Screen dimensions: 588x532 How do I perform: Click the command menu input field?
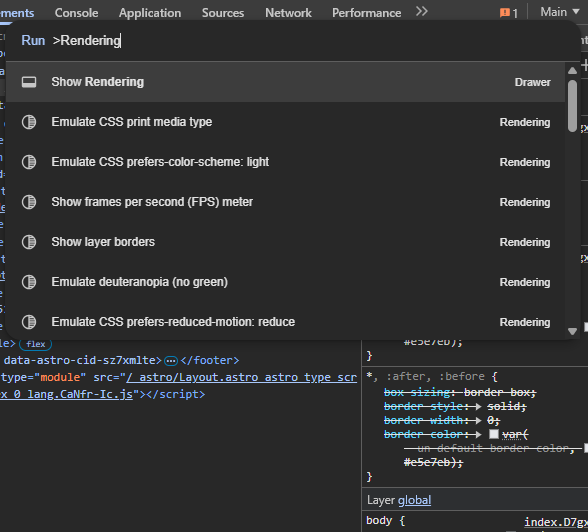(292, 40)
